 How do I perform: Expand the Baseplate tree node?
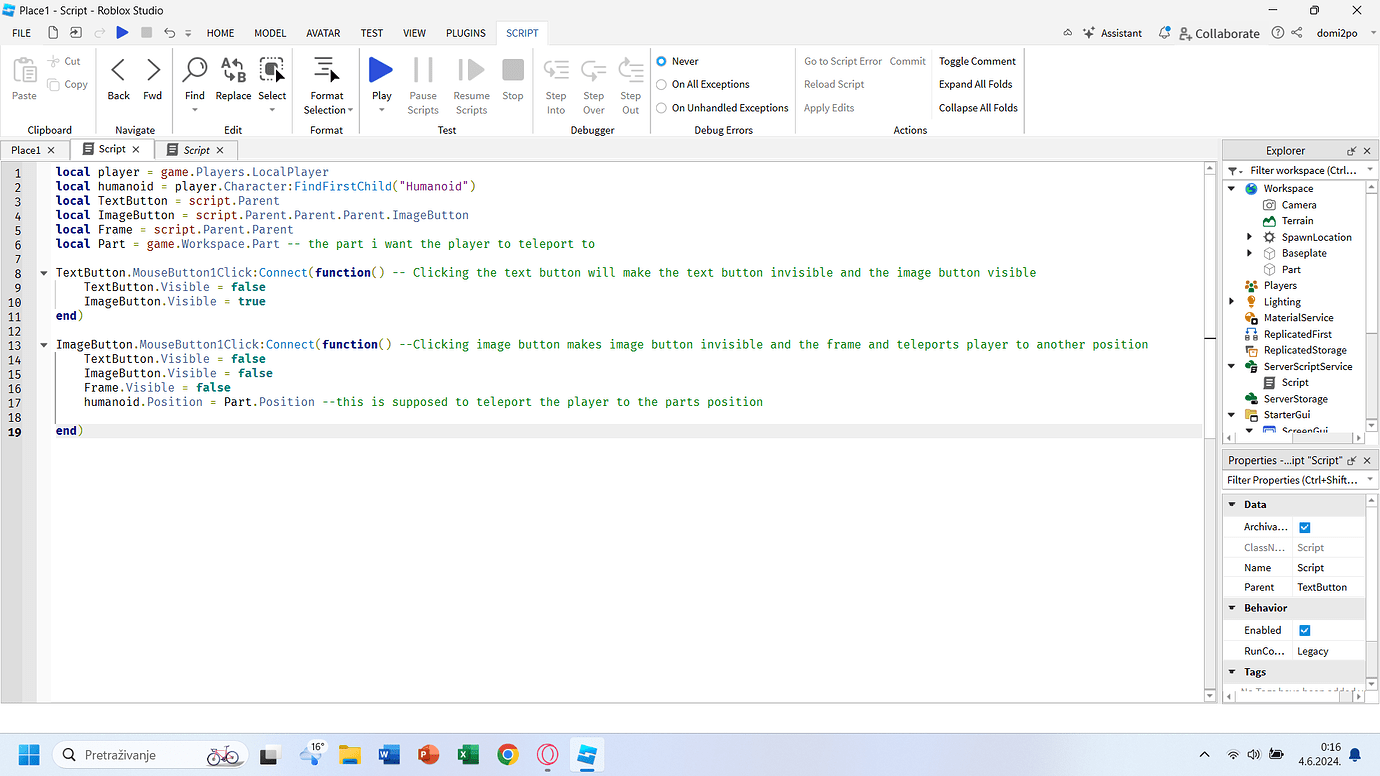click(1249, 253)
